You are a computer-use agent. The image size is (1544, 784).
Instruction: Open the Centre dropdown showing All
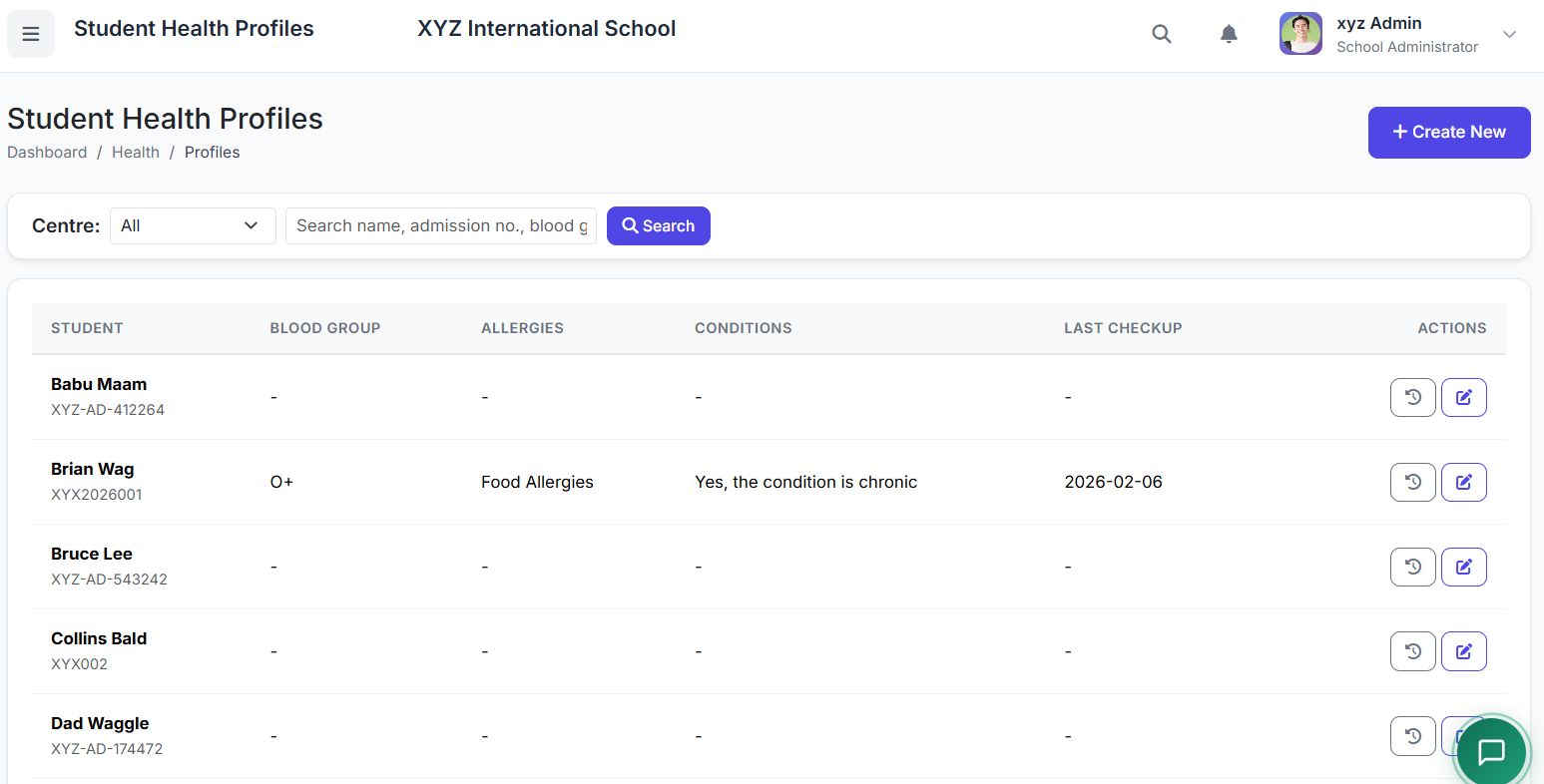(193, 225)
